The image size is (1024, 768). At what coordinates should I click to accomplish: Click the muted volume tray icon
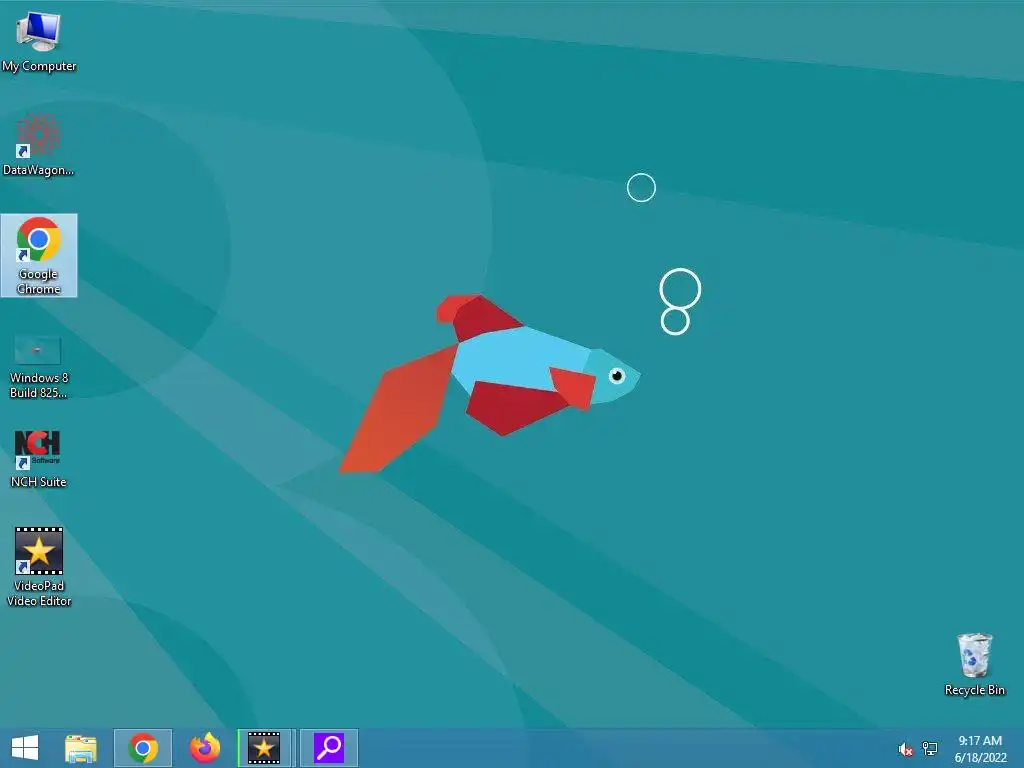click(x=905, y=749)
